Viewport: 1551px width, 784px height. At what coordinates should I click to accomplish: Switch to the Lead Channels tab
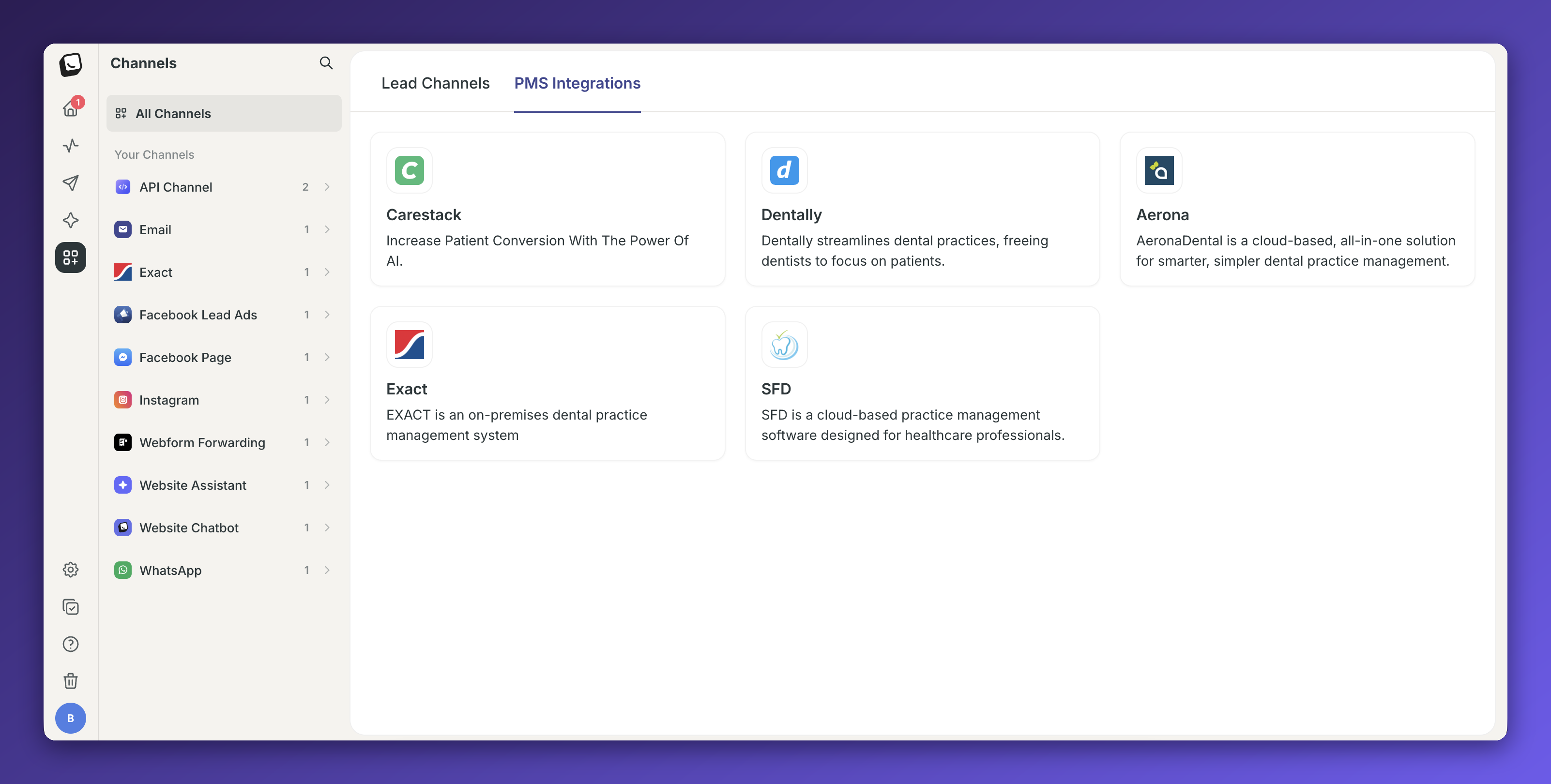[435, 83]
